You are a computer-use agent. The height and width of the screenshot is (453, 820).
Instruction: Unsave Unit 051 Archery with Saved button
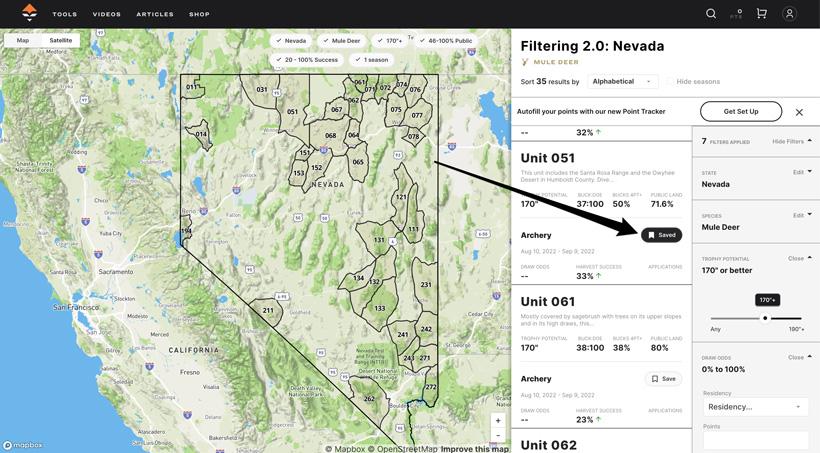click(x=661, y=235)
